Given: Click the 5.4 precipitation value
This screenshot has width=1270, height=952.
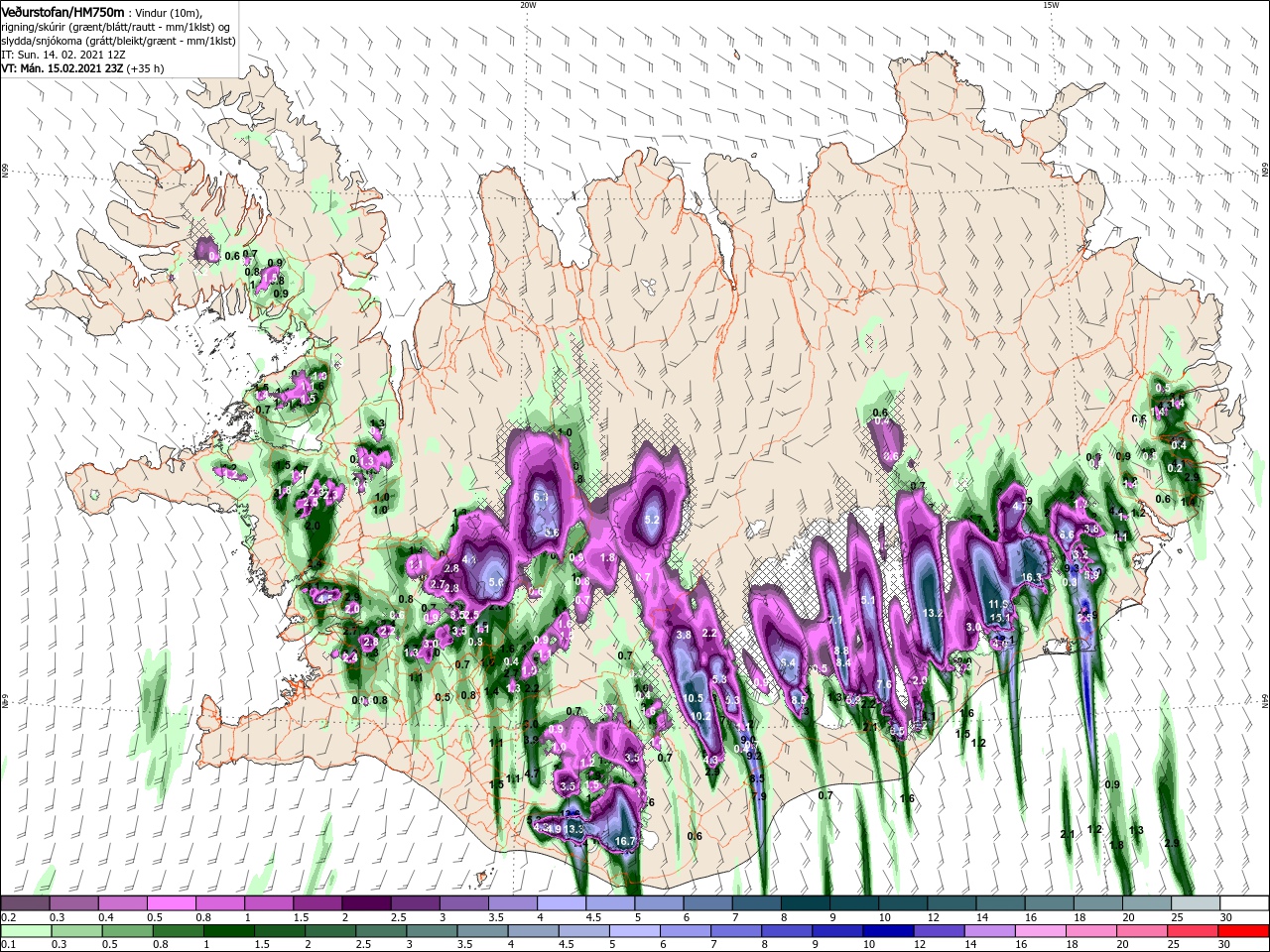Looking at the screenshot, I should (x=789, y=662).
